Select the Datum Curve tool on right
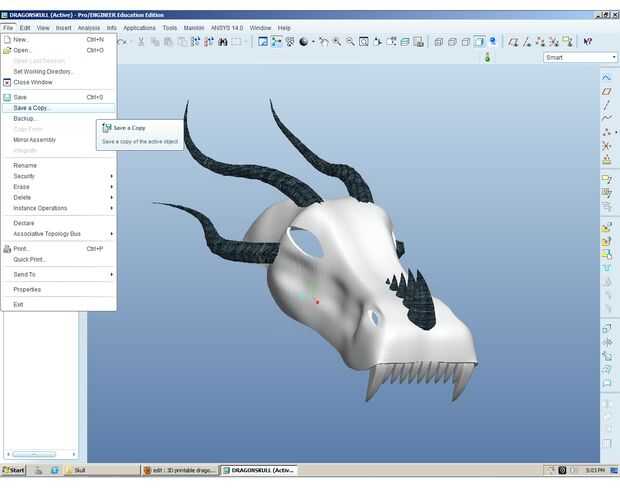This screenshot has height=496, width=620. click(607, 118)
